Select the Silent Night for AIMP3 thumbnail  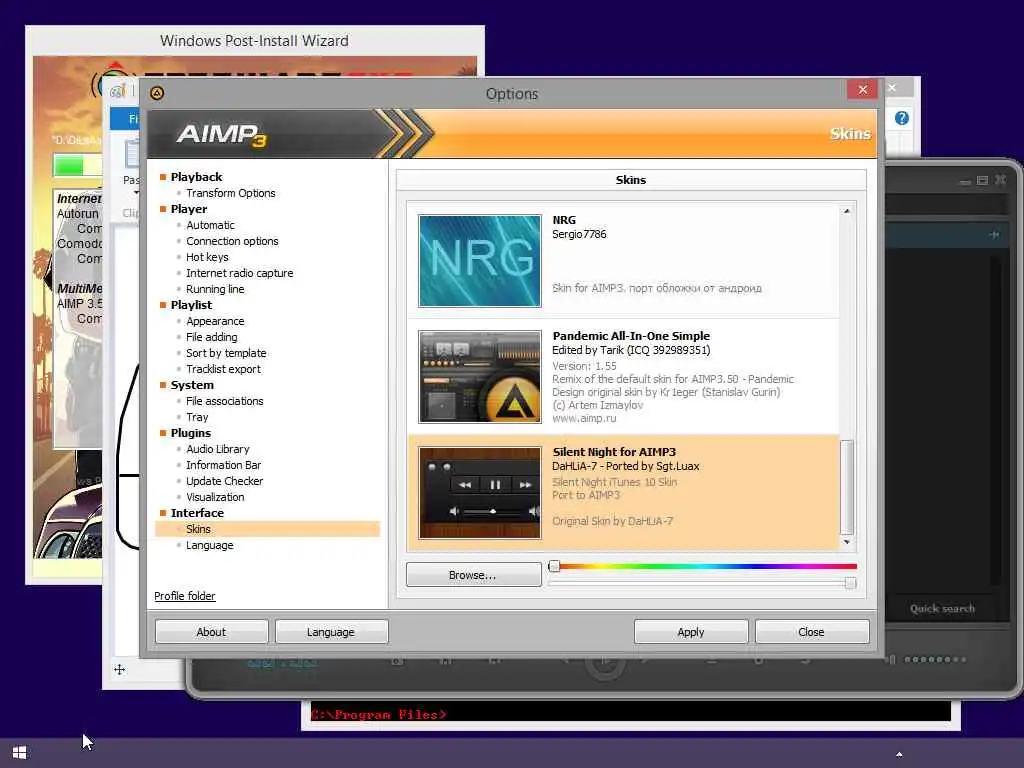(x=480, y=493)
